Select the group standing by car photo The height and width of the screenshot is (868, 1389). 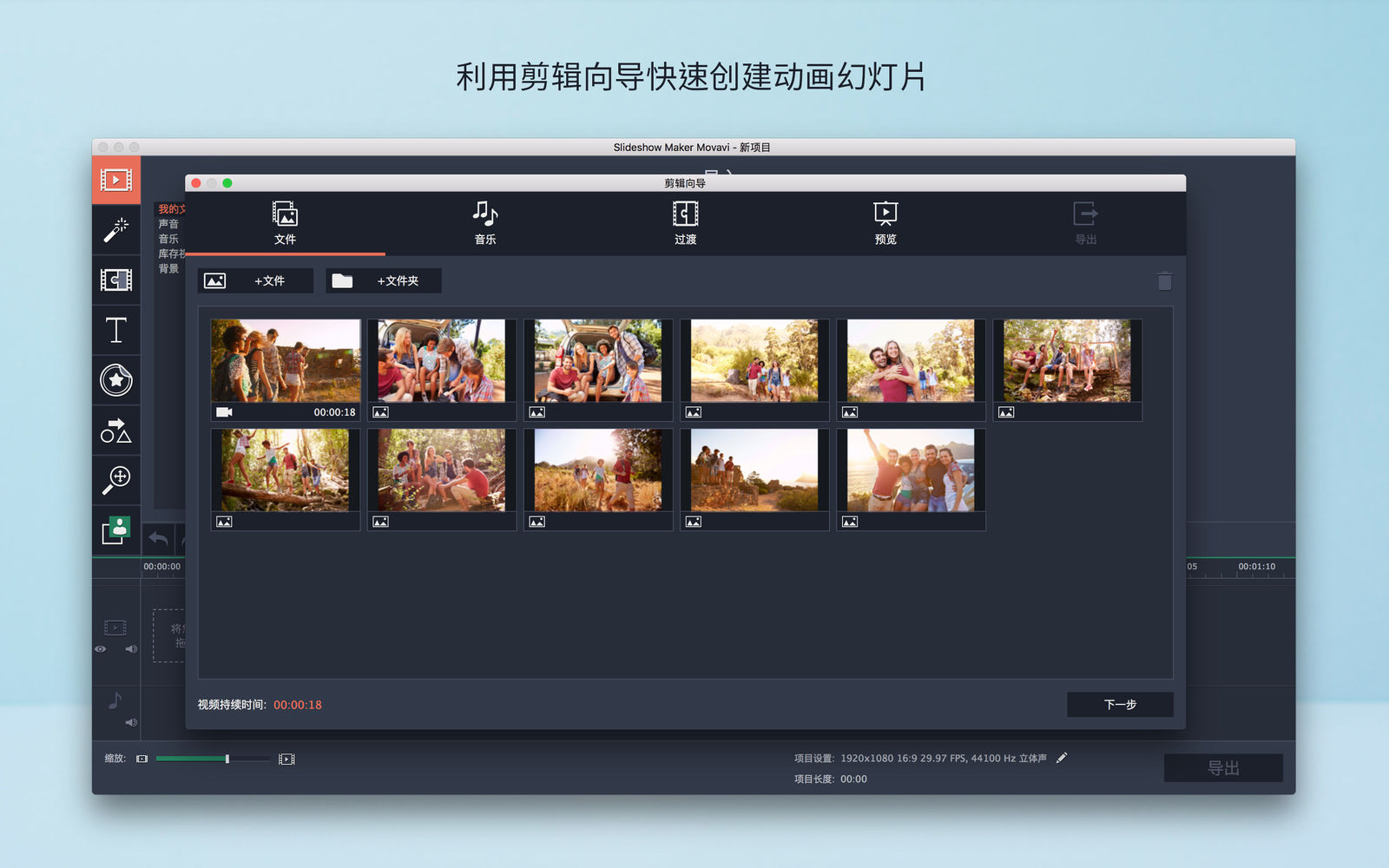click(598, 369)
